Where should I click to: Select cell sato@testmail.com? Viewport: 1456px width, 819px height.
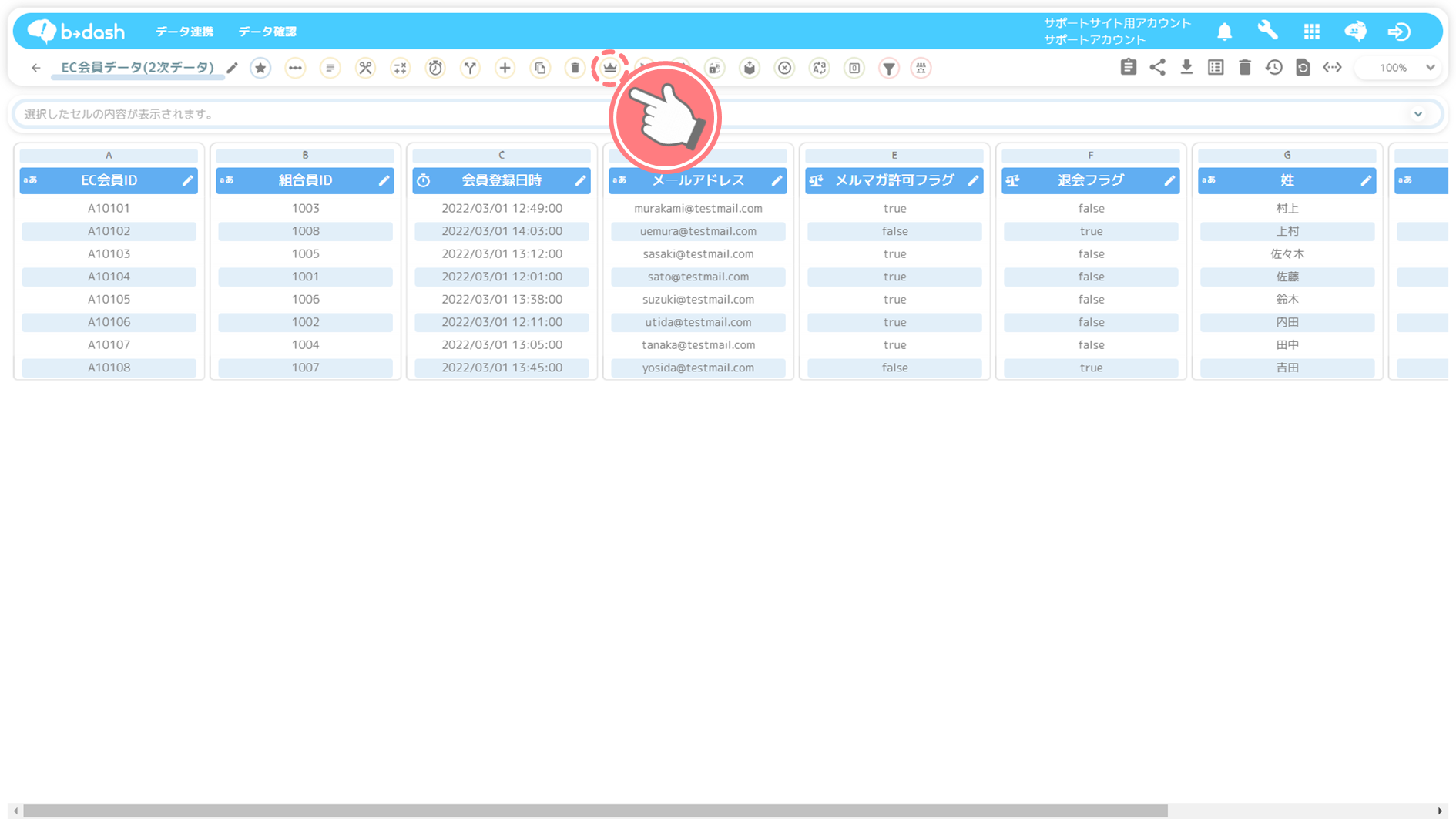(698, 277)
